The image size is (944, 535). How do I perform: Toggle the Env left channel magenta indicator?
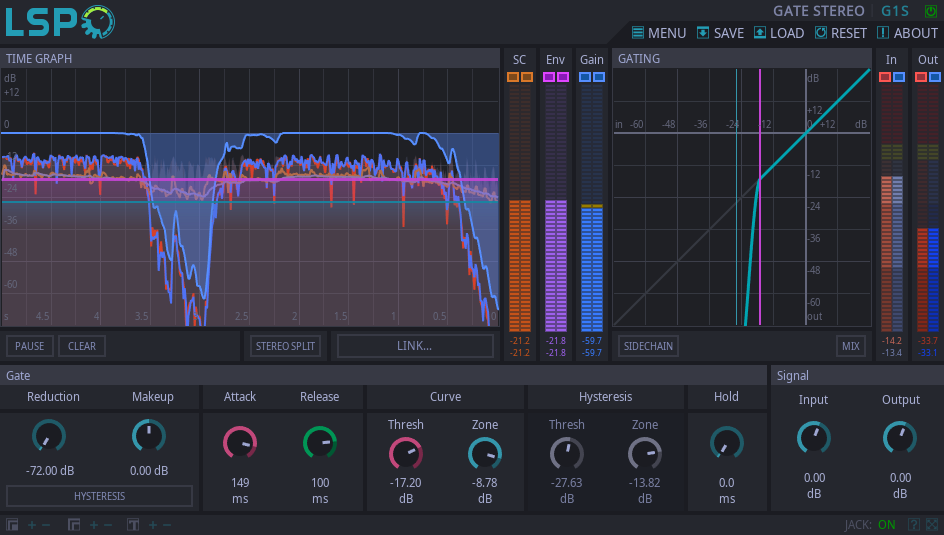pos(549,77)
